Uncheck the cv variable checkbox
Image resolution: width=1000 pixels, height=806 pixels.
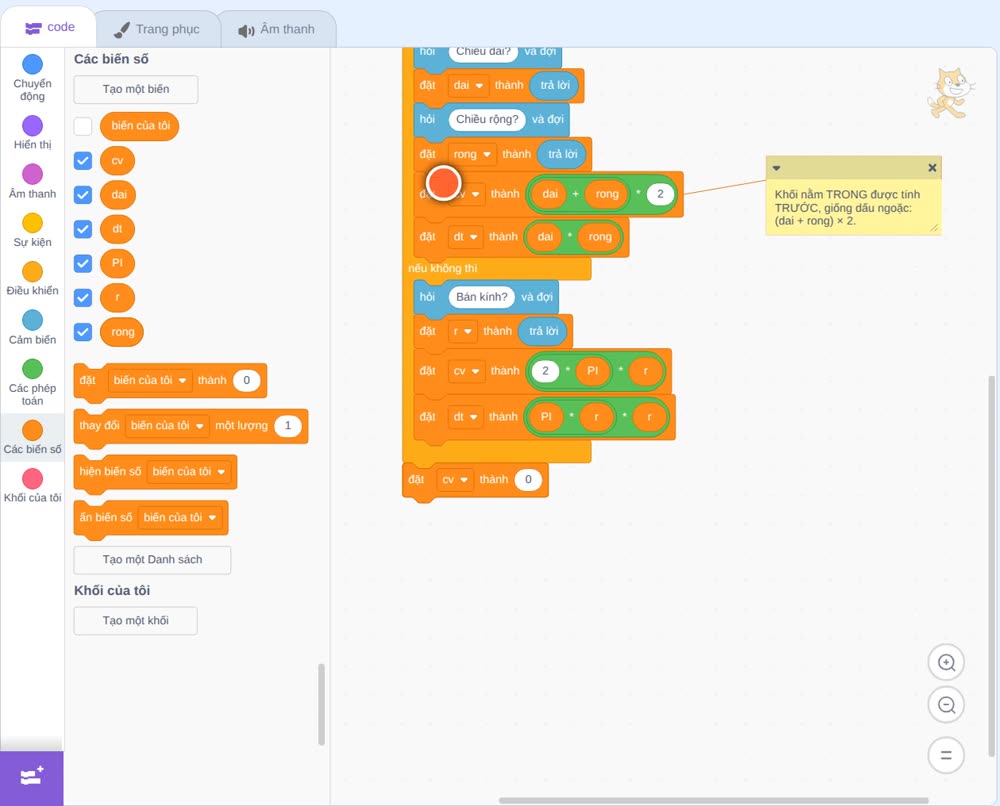point(83,160)
